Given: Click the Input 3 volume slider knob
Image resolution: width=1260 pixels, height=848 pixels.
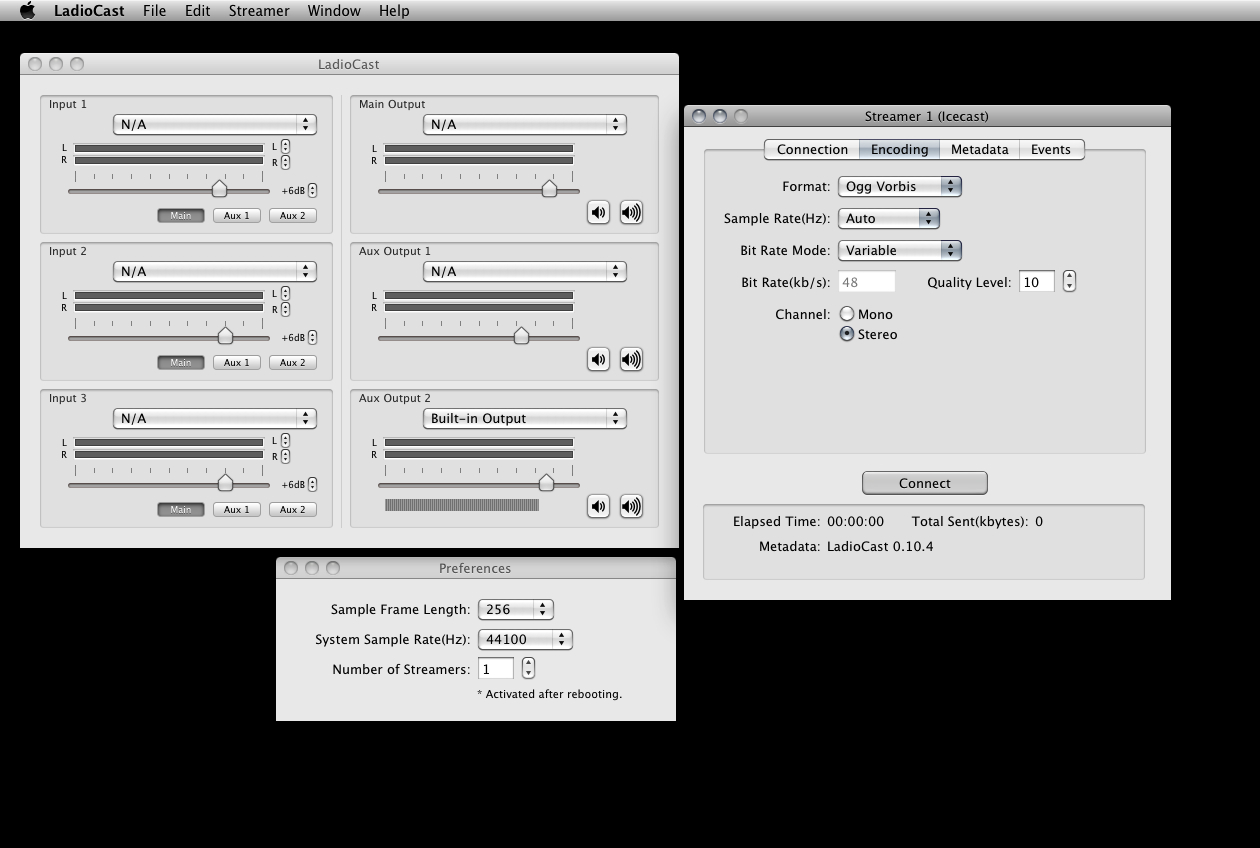Looking at the screenshot, I should (225, 484).
